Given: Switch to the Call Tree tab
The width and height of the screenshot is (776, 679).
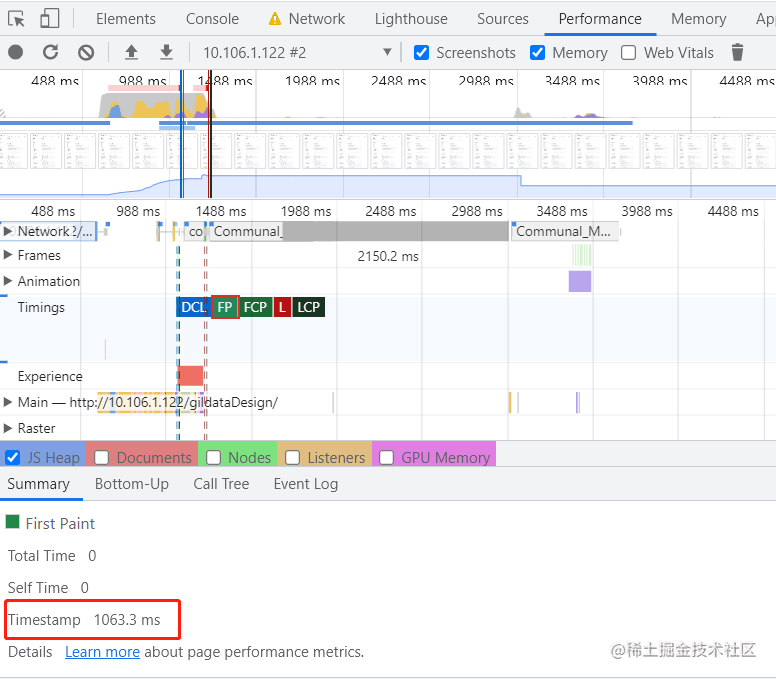Looking at the screenshot, I should pos(221,484).
